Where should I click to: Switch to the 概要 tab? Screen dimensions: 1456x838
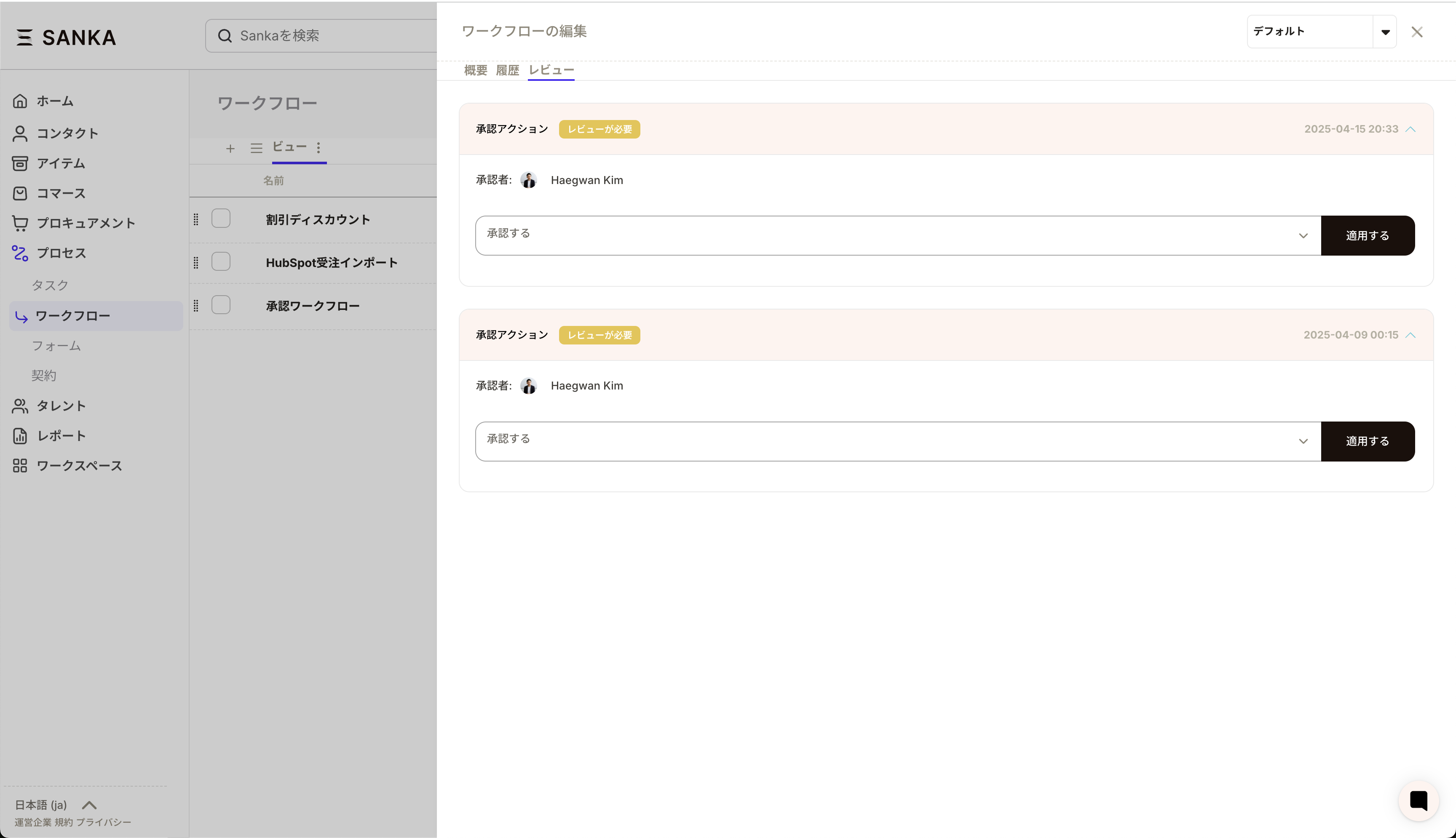(476, 70)
